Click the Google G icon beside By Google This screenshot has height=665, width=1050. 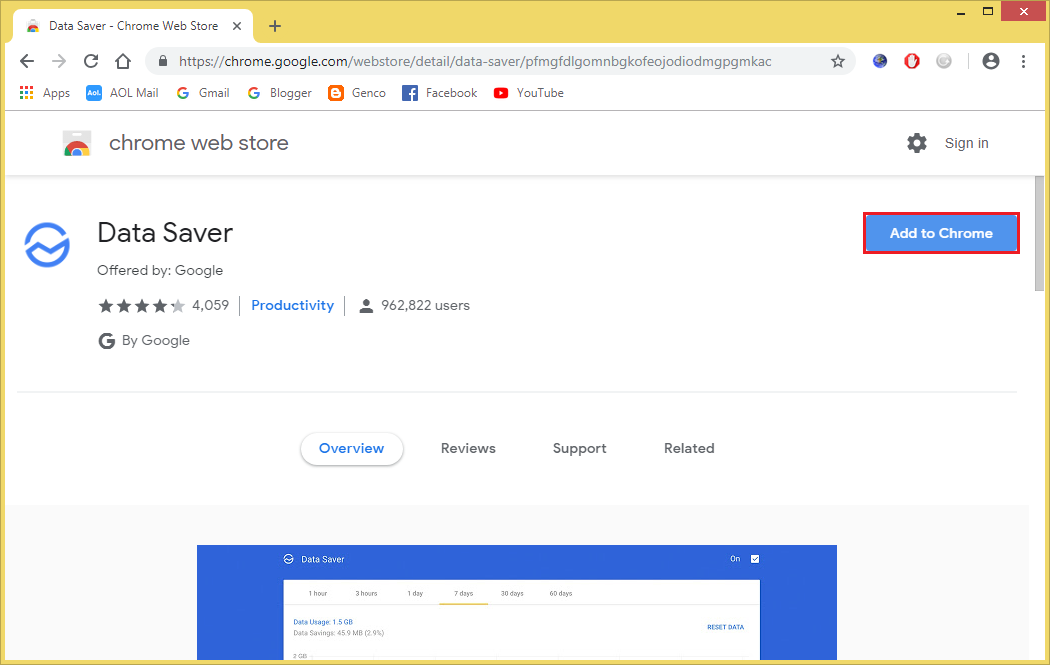pyautogui.click(x=106, y=341)
